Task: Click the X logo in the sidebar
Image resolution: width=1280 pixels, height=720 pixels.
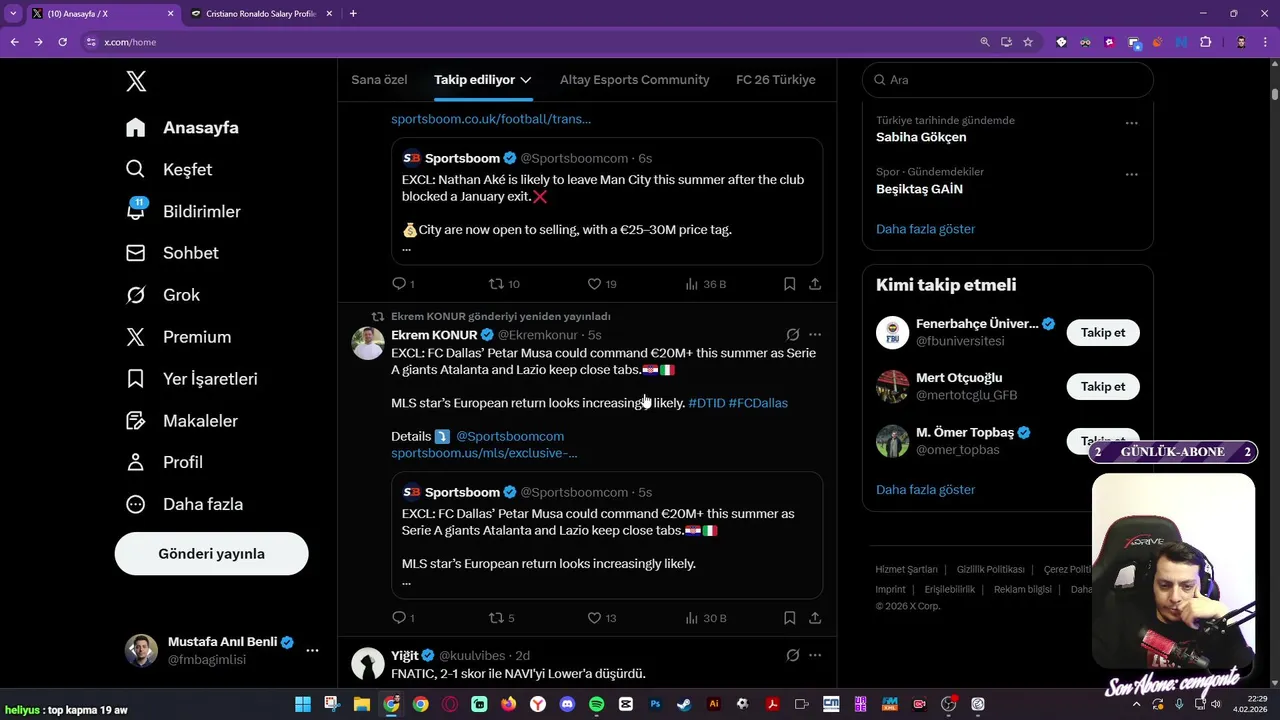Action: [136, 81]
